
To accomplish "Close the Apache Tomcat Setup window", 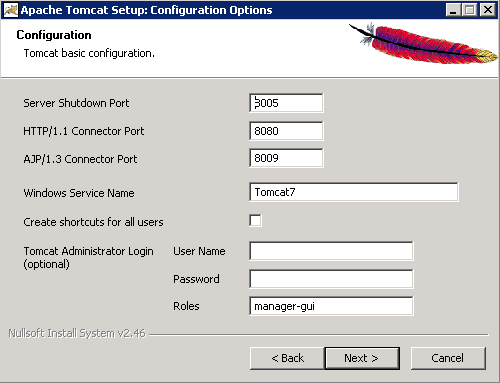I will [x=488, y=10].
